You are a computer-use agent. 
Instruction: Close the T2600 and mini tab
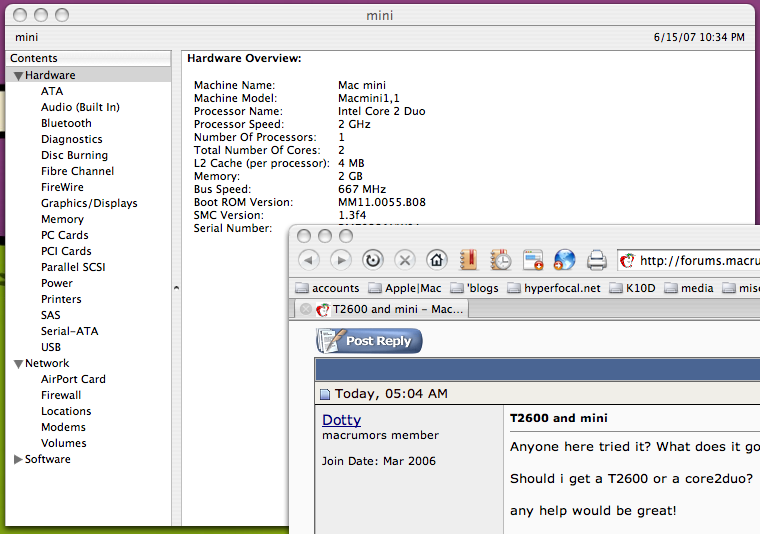point(305,309)
